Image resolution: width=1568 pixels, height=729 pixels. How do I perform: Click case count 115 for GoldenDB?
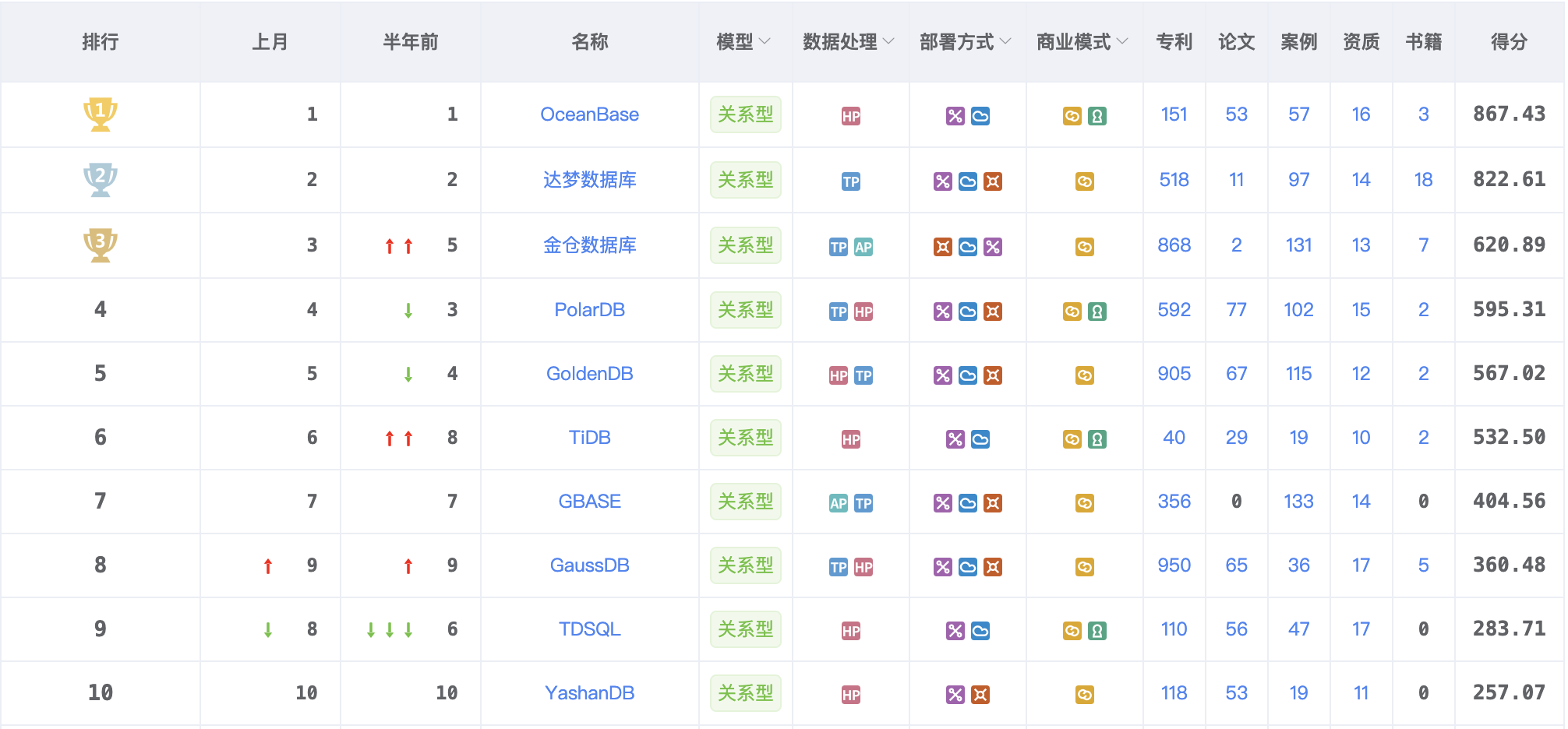[1299, 374]
